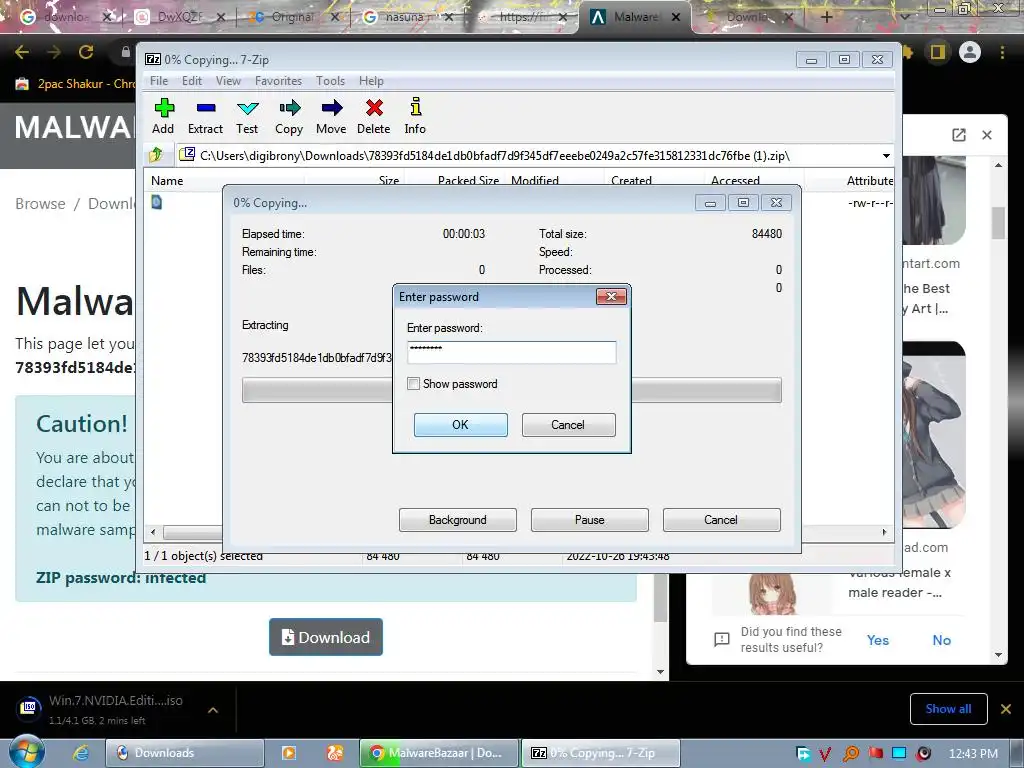Reload the Chrome page

click(86, 52)
